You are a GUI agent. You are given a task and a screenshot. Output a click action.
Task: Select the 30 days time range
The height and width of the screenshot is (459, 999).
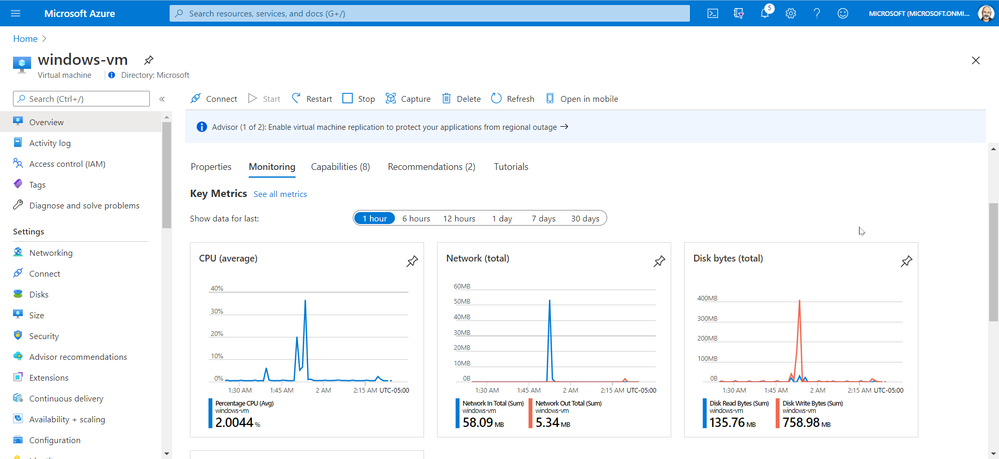point(585,219)
